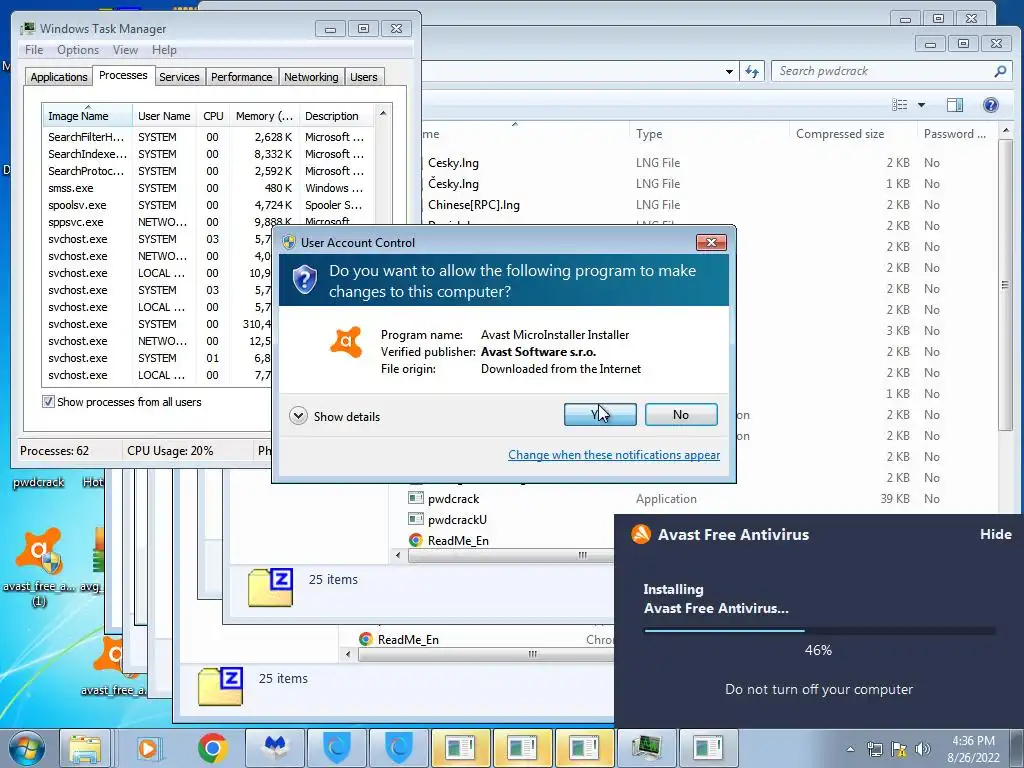The width and height of the screenshot is (1024, 768).
Task: Click the rear Explorer window's horizontal scrollbar
Action: click(485, 654)
